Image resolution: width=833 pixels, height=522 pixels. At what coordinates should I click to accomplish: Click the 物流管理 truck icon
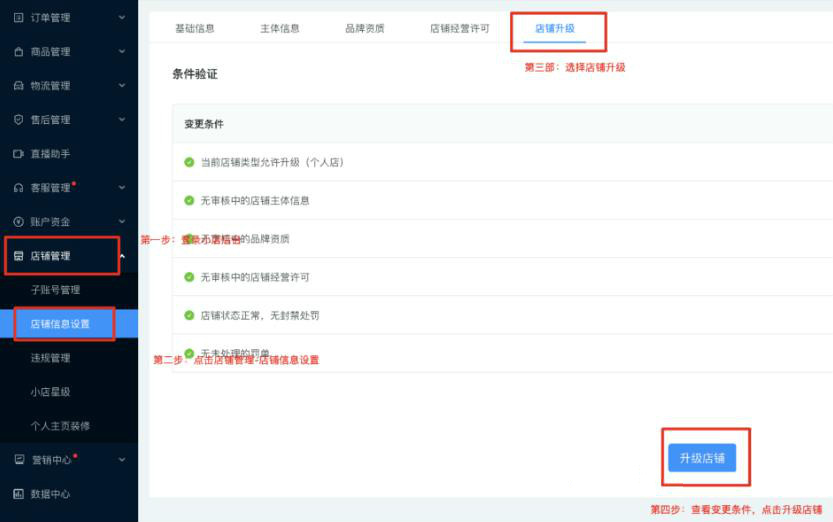coord(19,85)
